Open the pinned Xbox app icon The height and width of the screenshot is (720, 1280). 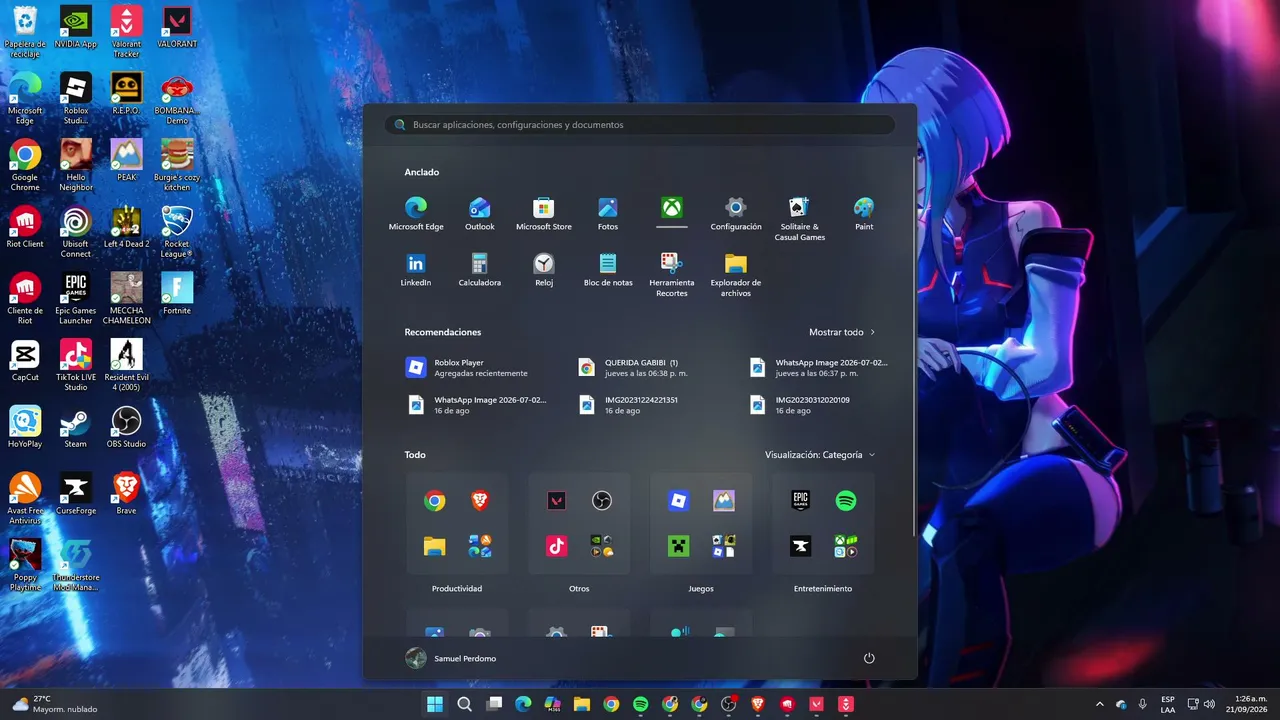click(x=672, y=207)
